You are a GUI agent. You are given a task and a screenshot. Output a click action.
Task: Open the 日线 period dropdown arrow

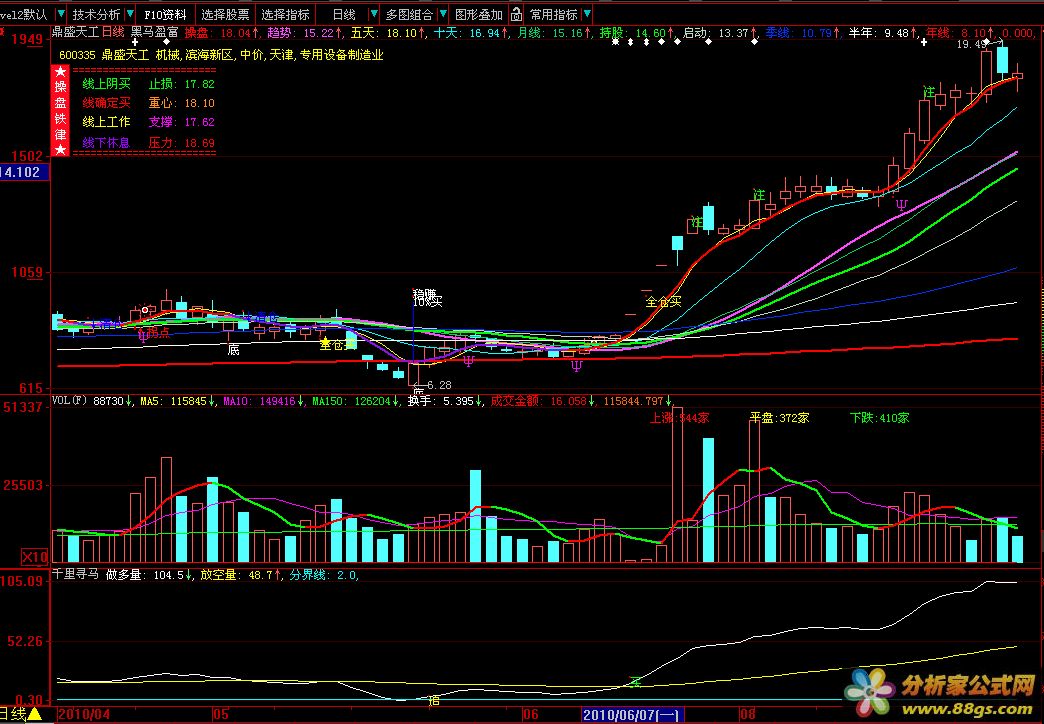[x=374, y=14]
